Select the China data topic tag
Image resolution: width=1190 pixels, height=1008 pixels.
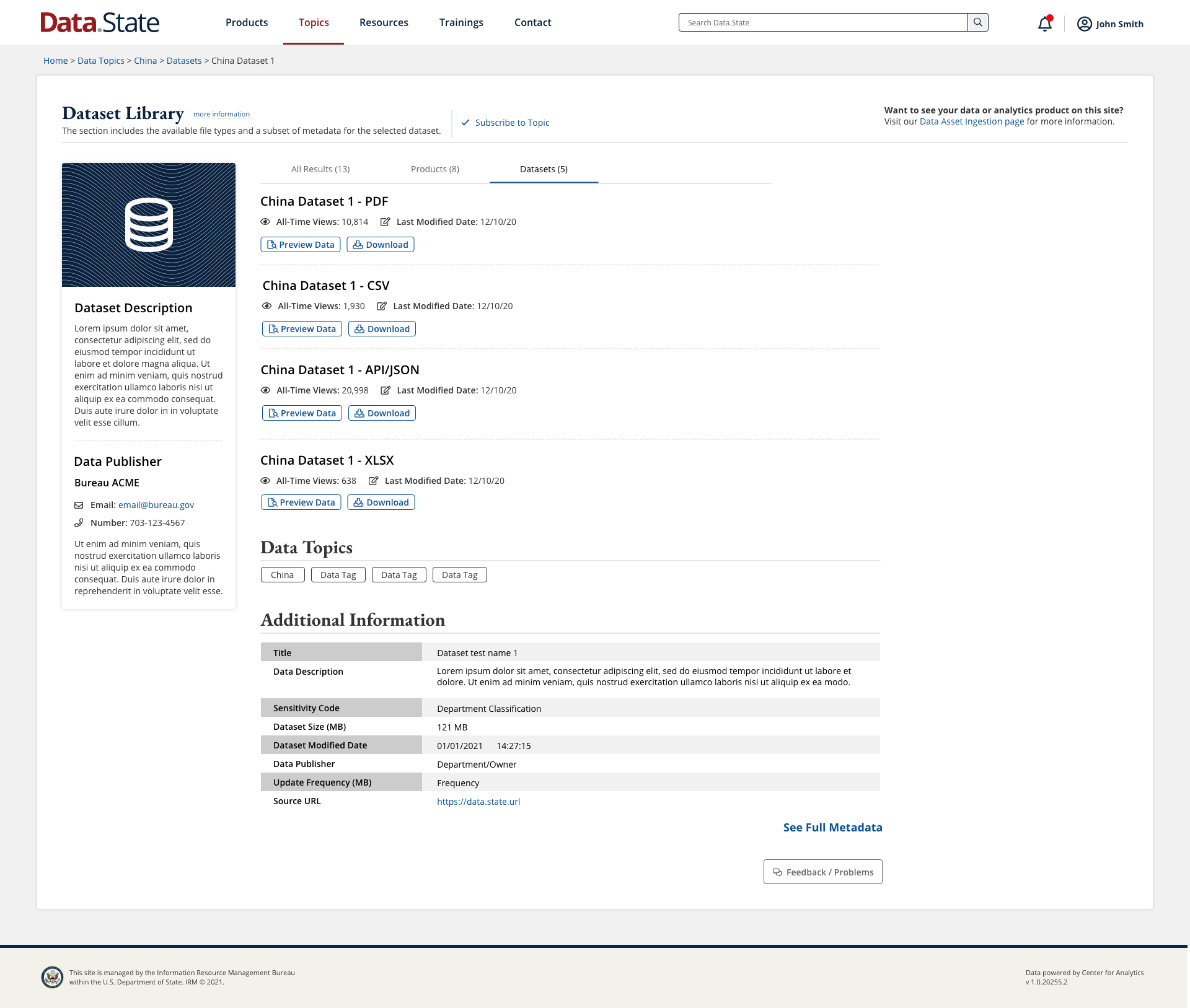coord(282,574)
